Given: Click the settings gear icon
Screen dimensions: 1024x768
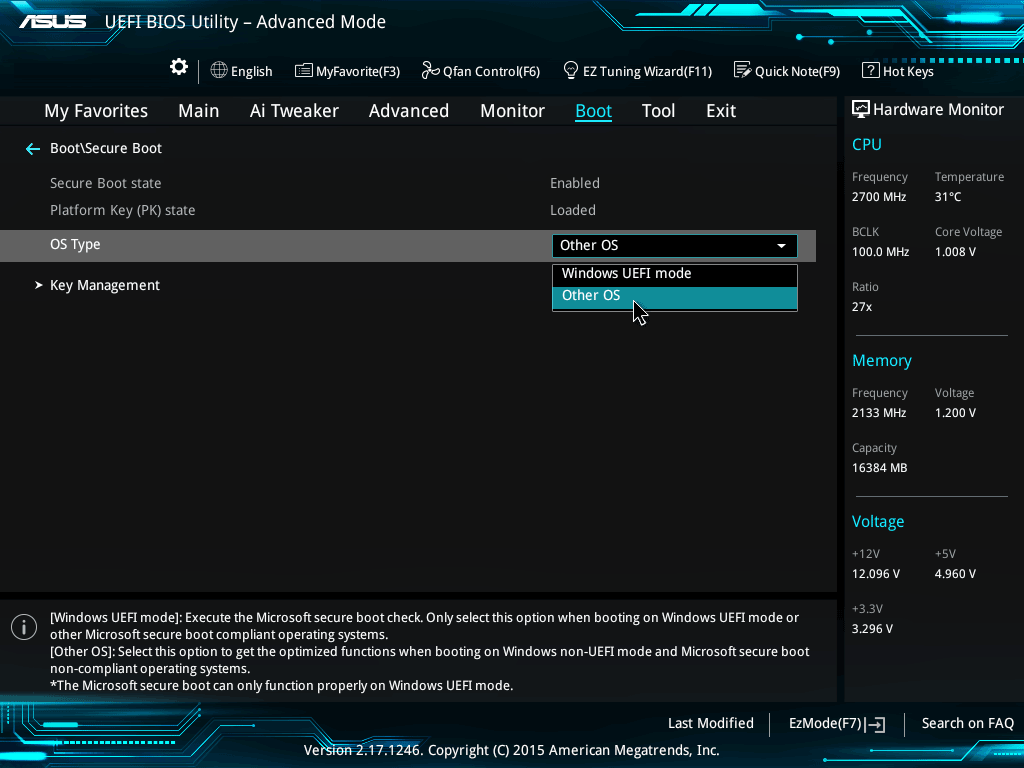Looking at the screenshot, I should pyautogui.click(x=179, y=67).
